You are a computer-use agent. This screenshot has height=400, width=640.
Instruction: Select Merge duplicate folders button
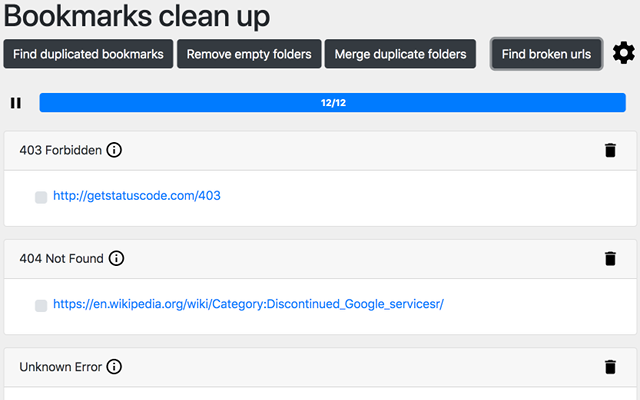tap(400, 54)
